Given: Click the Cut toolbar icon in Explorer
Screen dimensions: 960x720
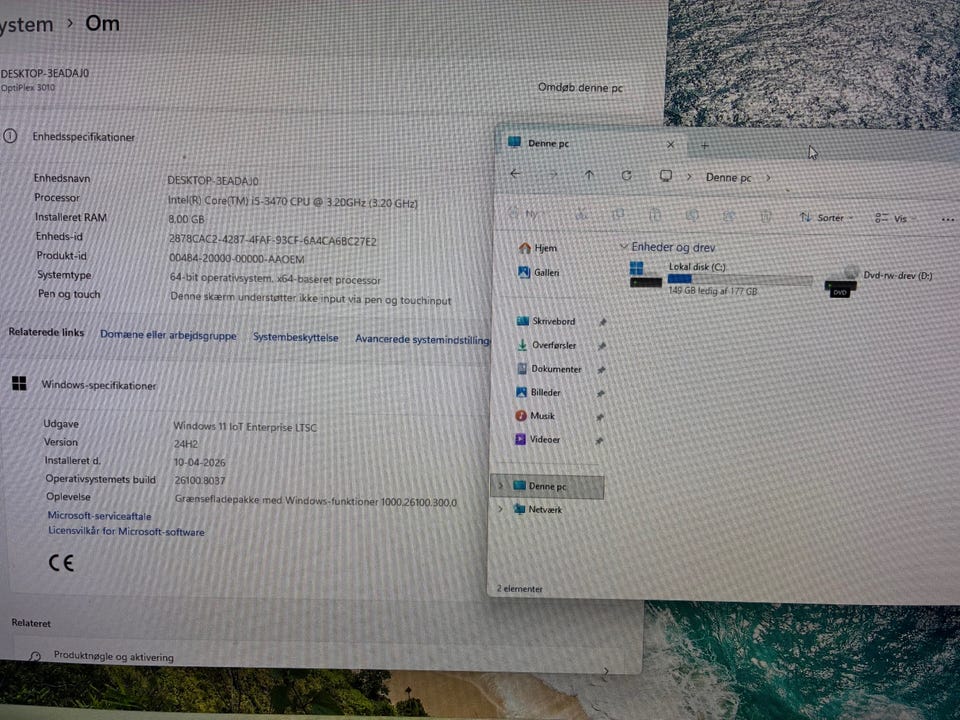Looking at the screenshot, I should pyautogui.click(x=582, y=214).
